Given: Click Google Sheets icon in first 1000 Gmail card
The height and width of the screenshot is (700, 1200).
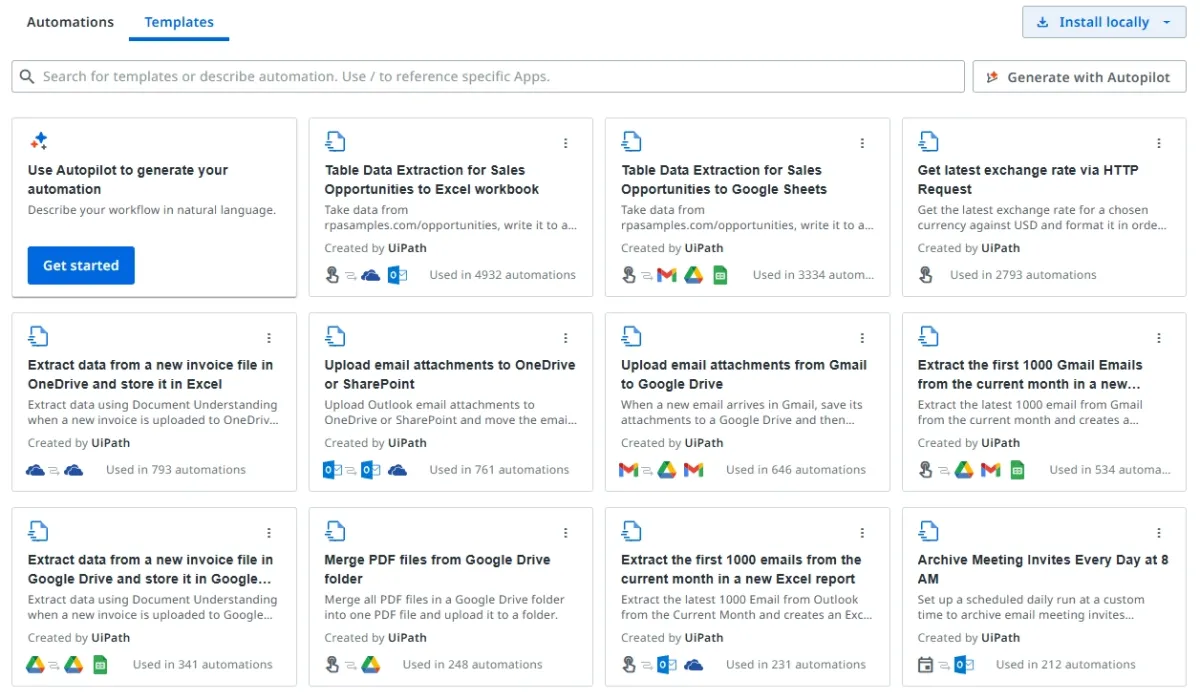Looking at the screenshot, I should click(x=1017, y=470).
